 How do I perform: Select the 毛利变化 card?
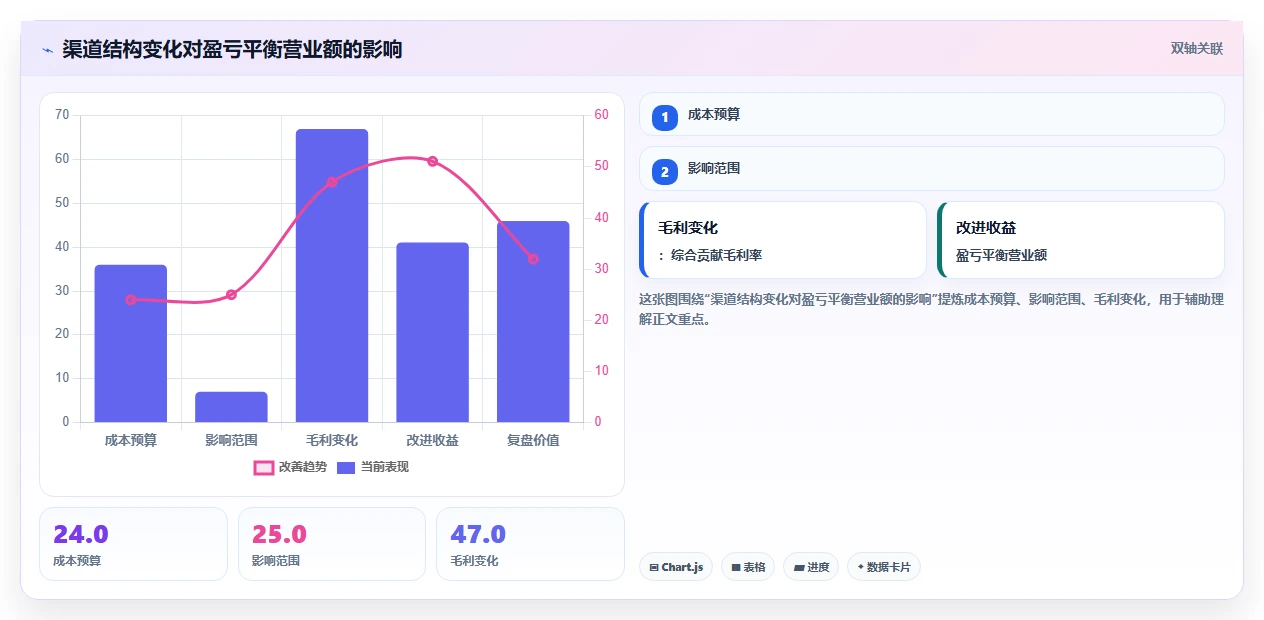(x=783, y=240)
